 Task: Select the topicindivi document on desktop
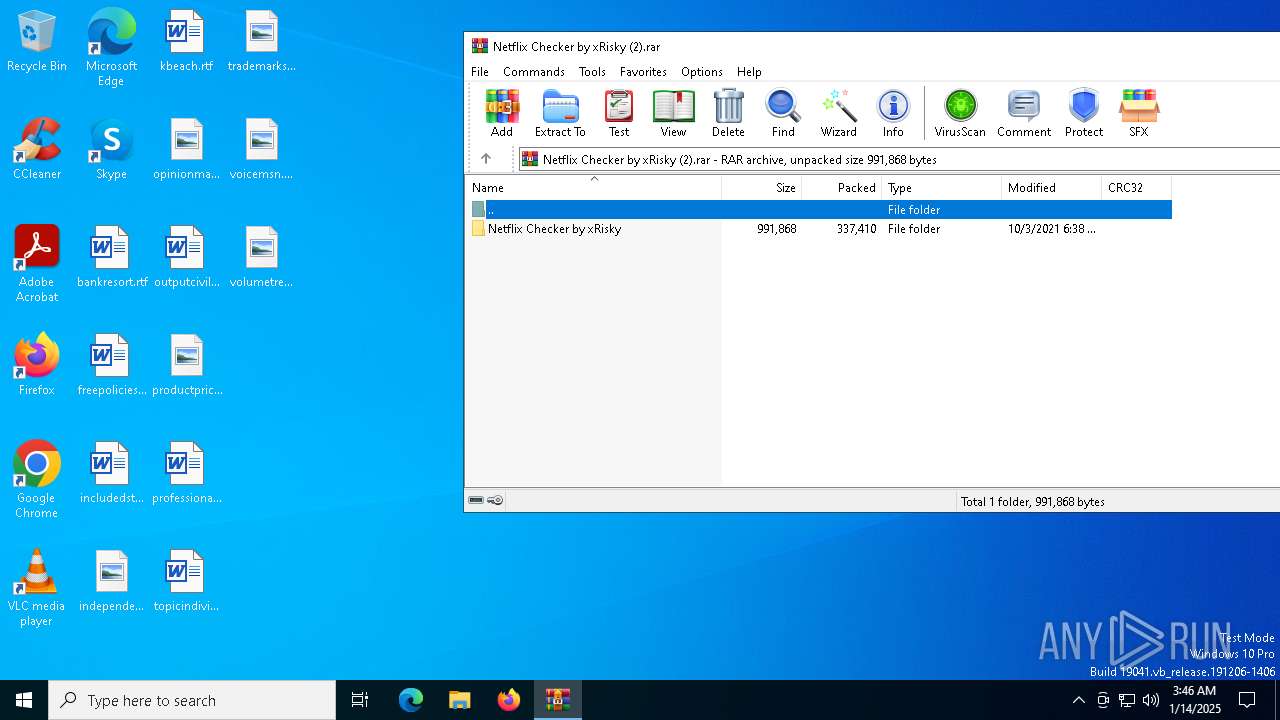(x=186, y=582)
